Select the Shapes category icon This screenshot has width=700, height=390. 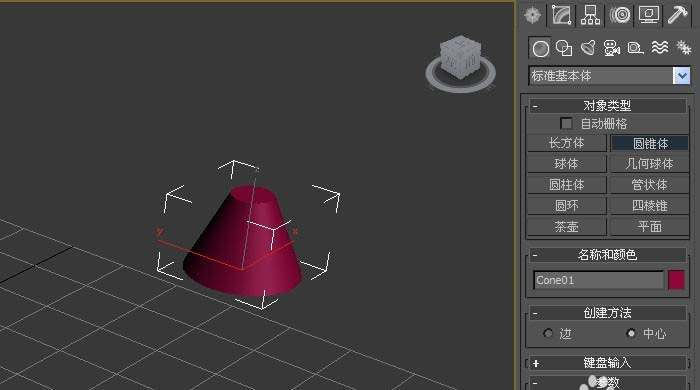pyautogui.click(x=564, y=48)
